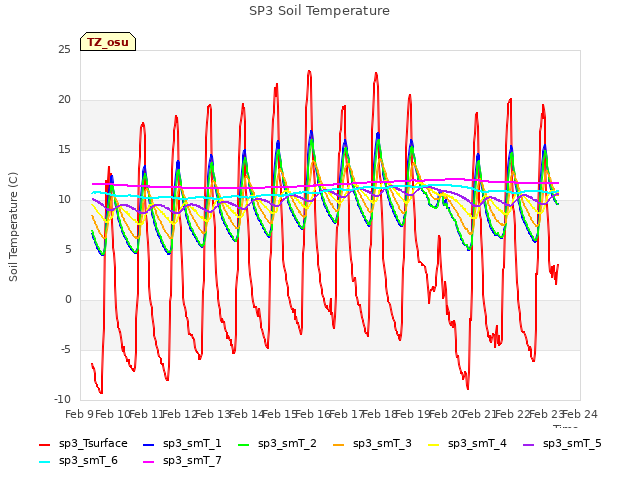640x480 pixels.
Task: Click the green sp3_smT_2 legend swatch
Action: 244,445
